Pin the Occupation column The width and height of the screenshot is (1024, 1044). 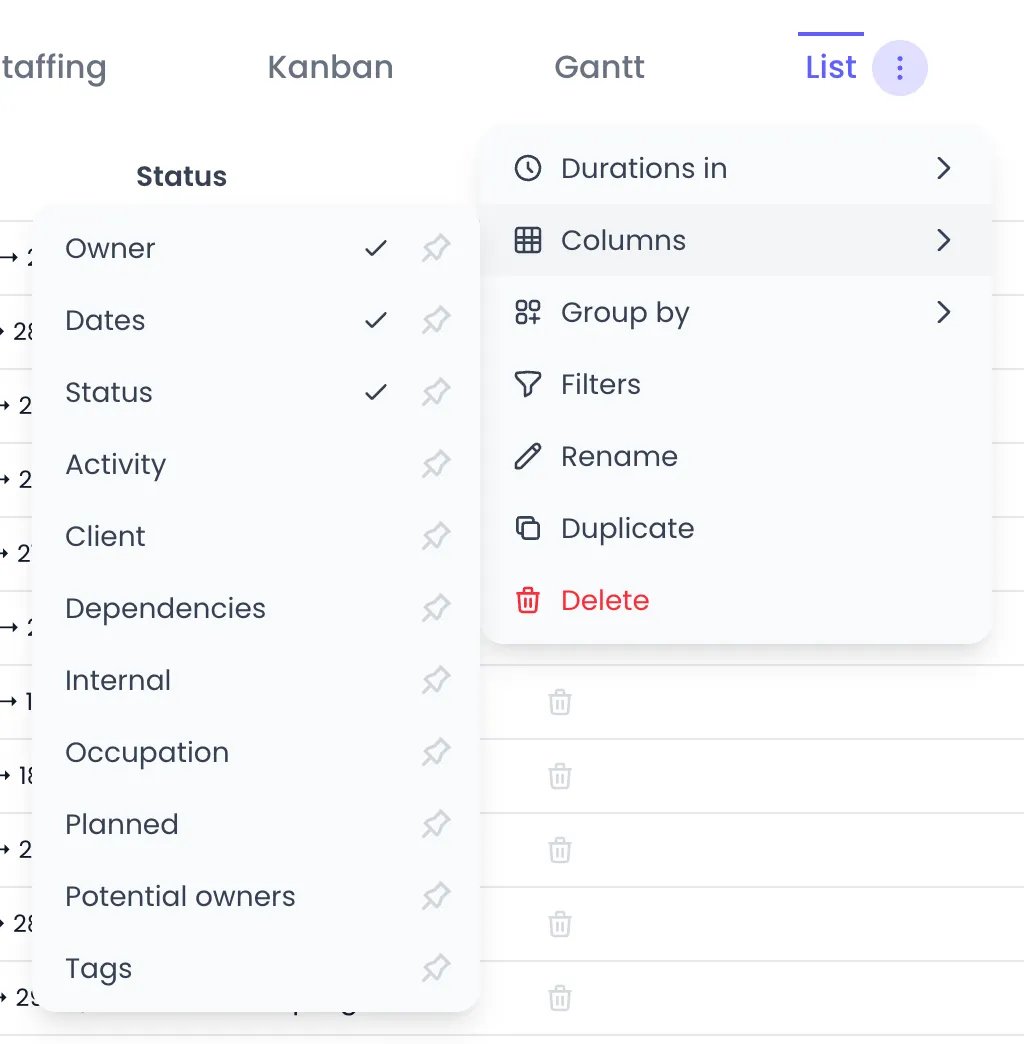pos(436,752)
